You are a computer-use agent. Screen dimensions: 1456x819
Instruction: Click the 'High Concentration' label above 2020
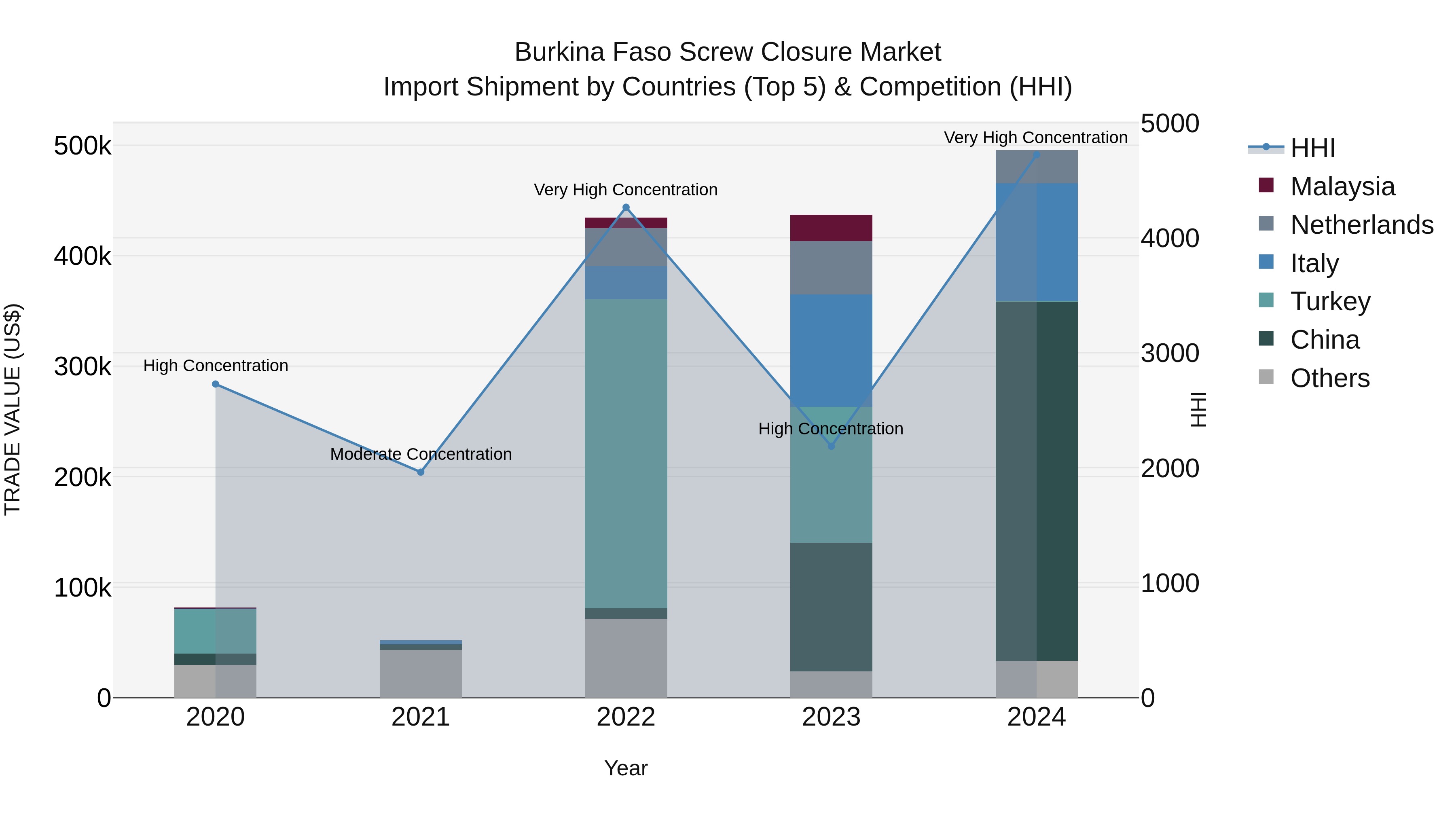pyautogui.click(x=216, y=366)
